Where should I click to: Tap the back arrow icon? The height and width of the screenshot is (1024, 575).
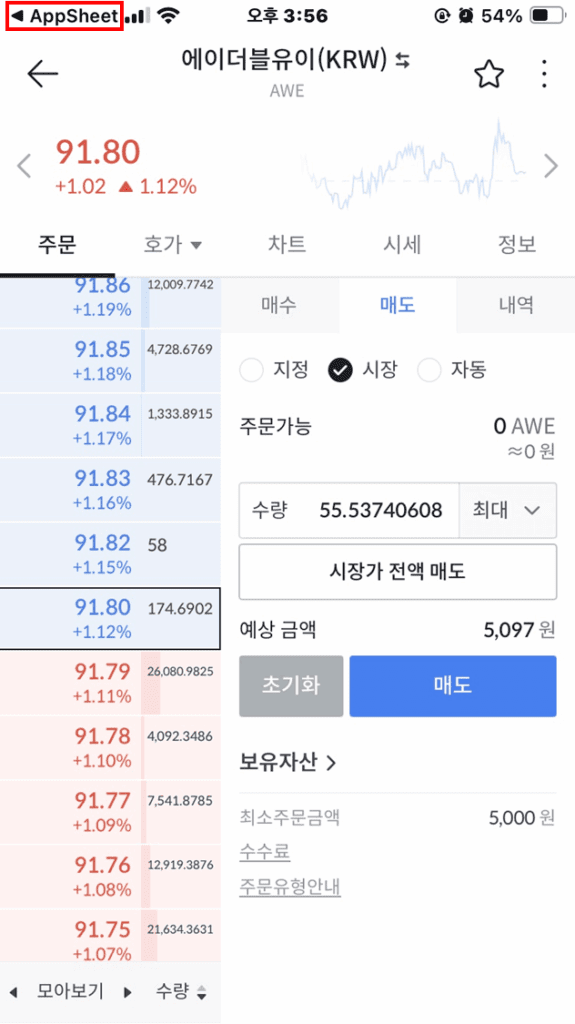click(x=42, y=74)
